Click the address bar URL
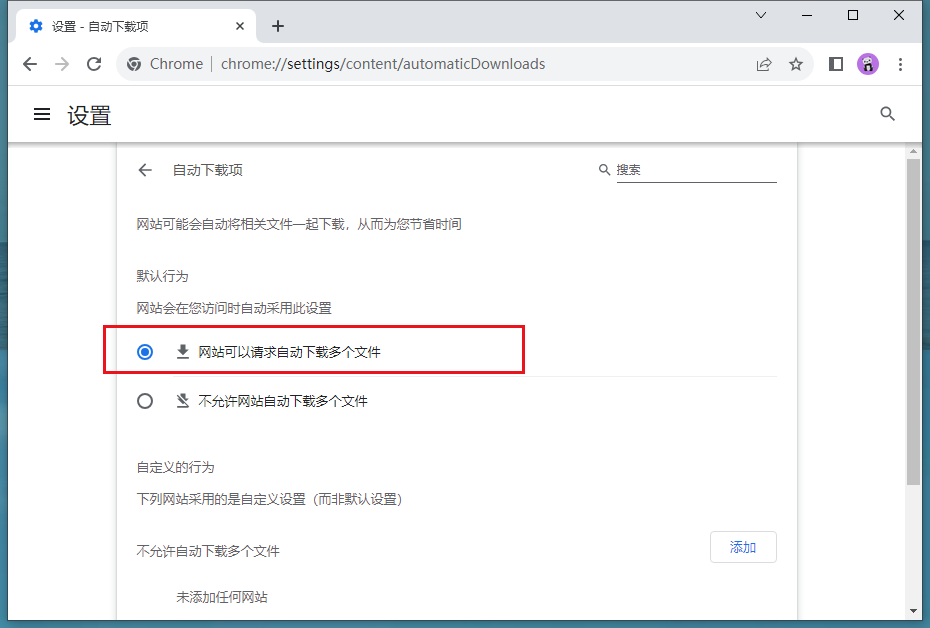The height and width of the screenshot is (628, 930). (x=383, y=64)
